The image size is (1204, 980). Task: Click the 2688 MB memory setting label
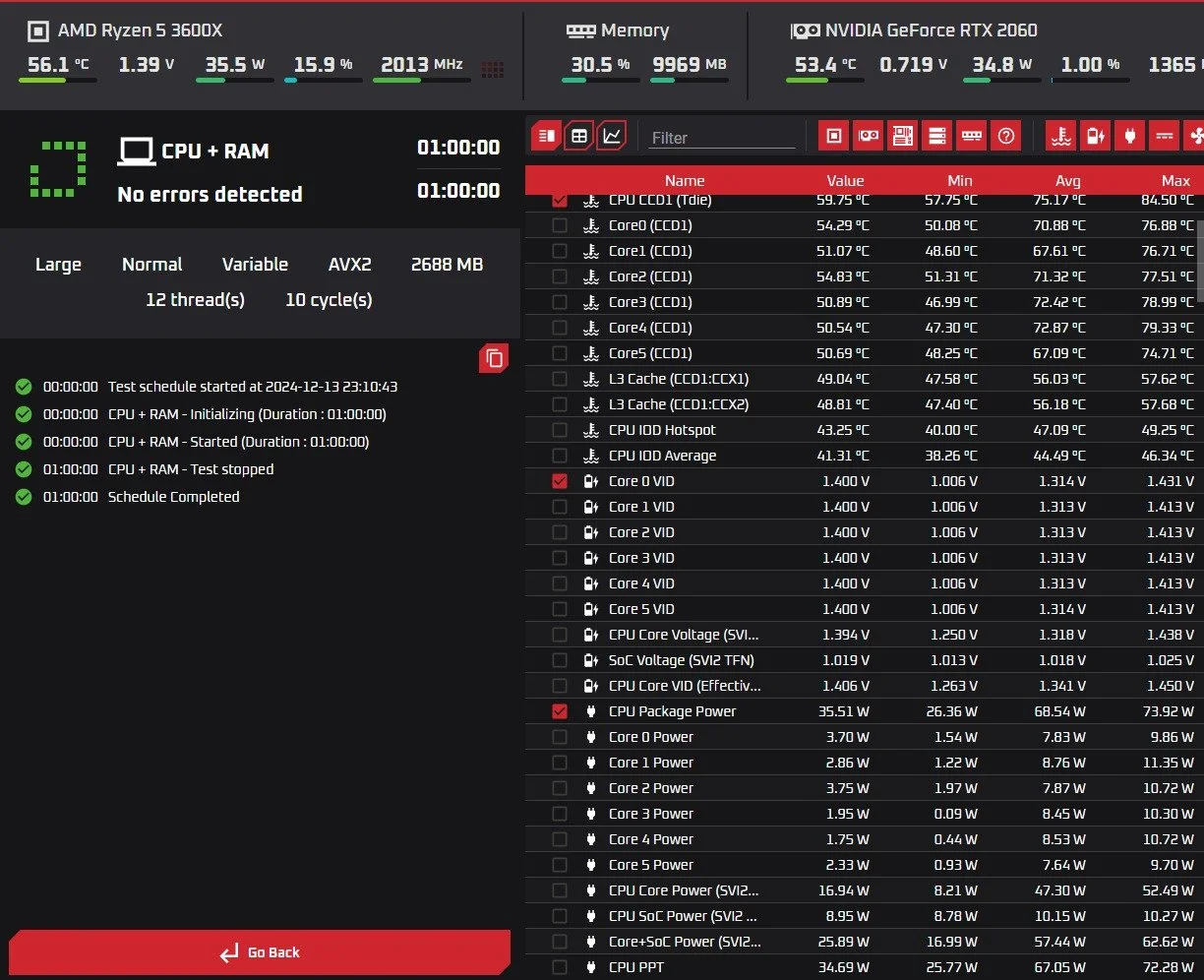click(447, 265)
